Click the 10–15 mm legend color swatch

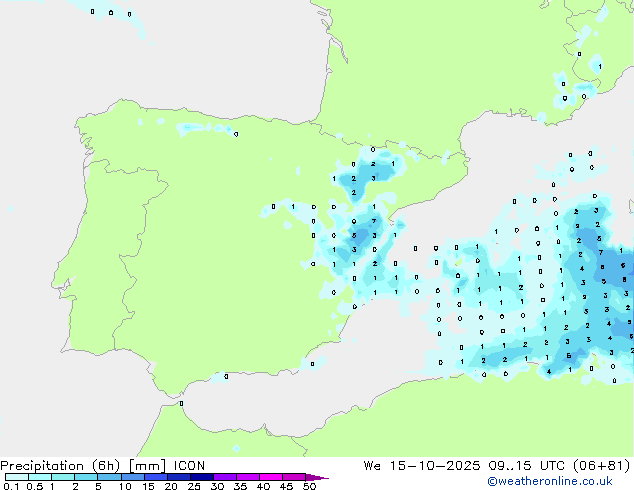pyautogui.click(x=132, y=477)
